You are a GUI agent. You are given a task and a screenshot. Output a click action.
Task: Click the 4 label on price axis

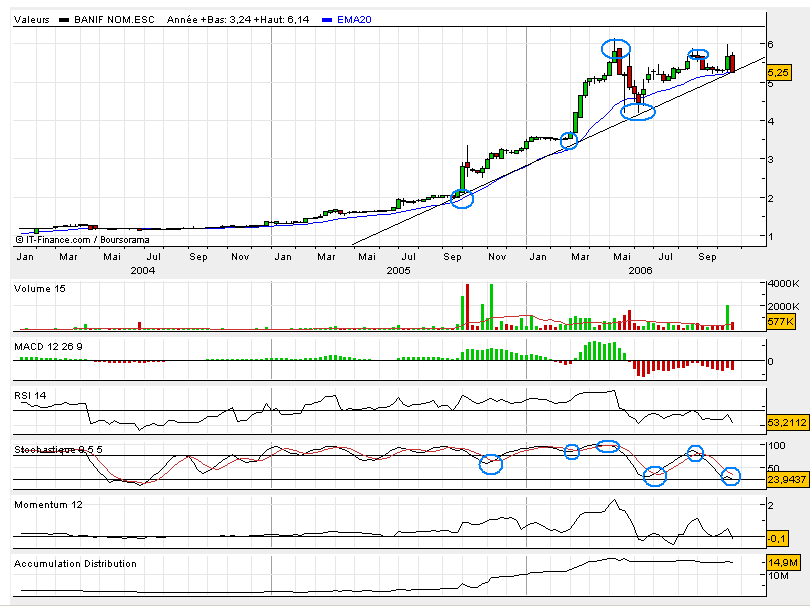coord(770,121)
